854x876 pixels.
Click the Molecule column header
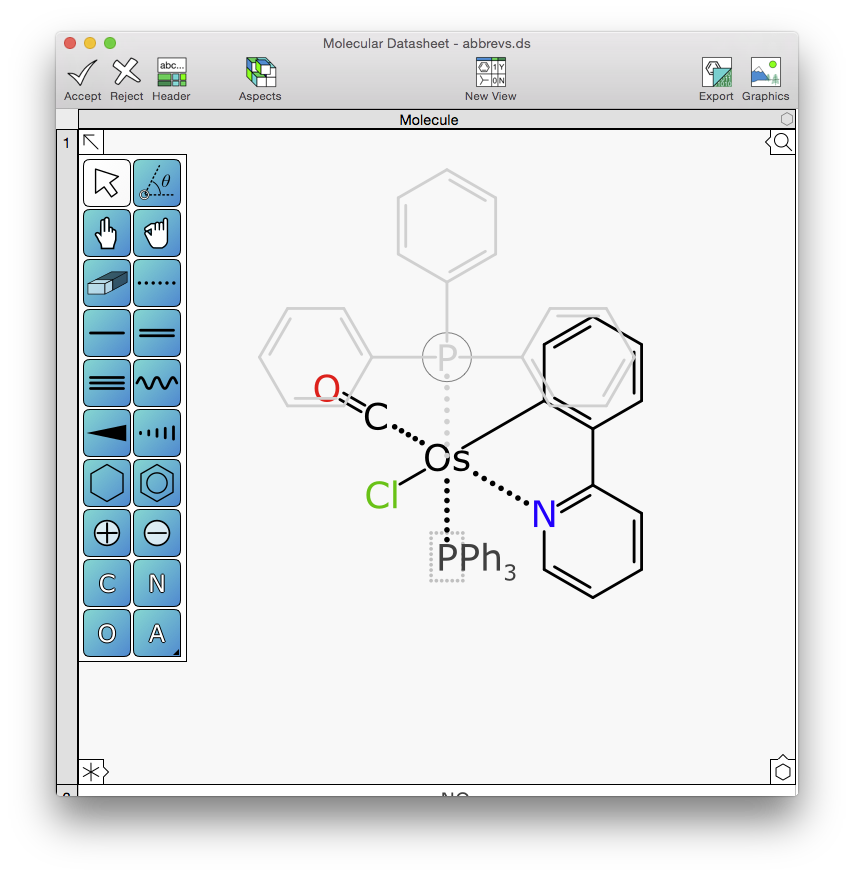click(x=428, y=120)
